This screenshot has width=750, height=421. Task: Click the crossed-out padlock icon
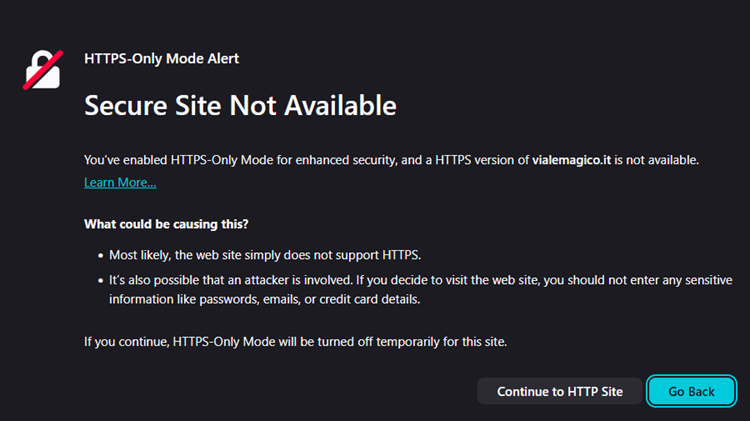(x=43, y=69)
